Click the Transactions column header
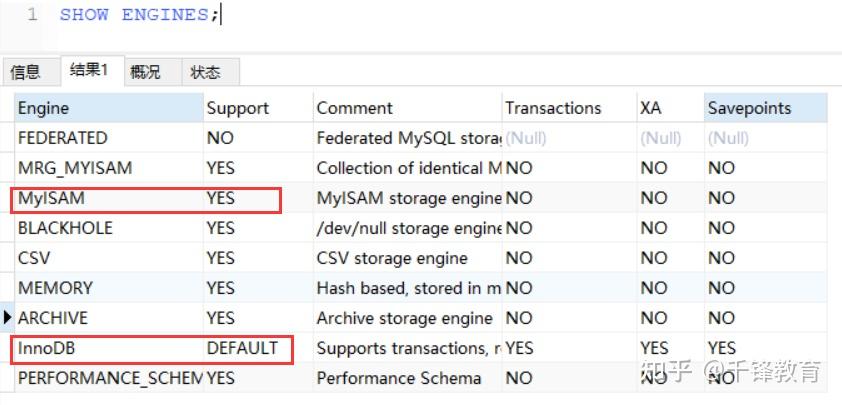842x405 pixels. click(570, 108)
